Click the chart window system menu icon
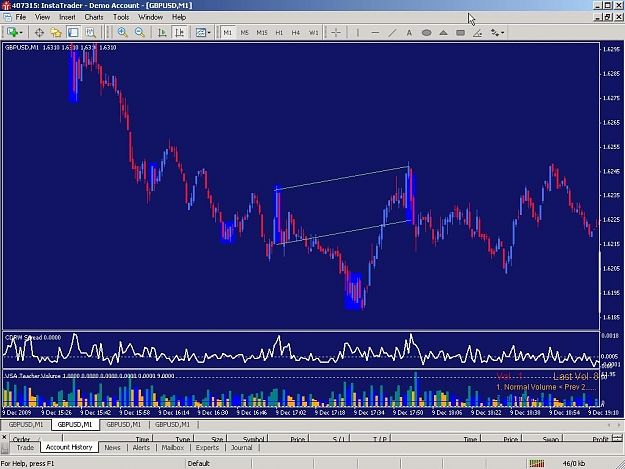The width and height of the screenshot is (625, 469). click(x=7, y=17)
